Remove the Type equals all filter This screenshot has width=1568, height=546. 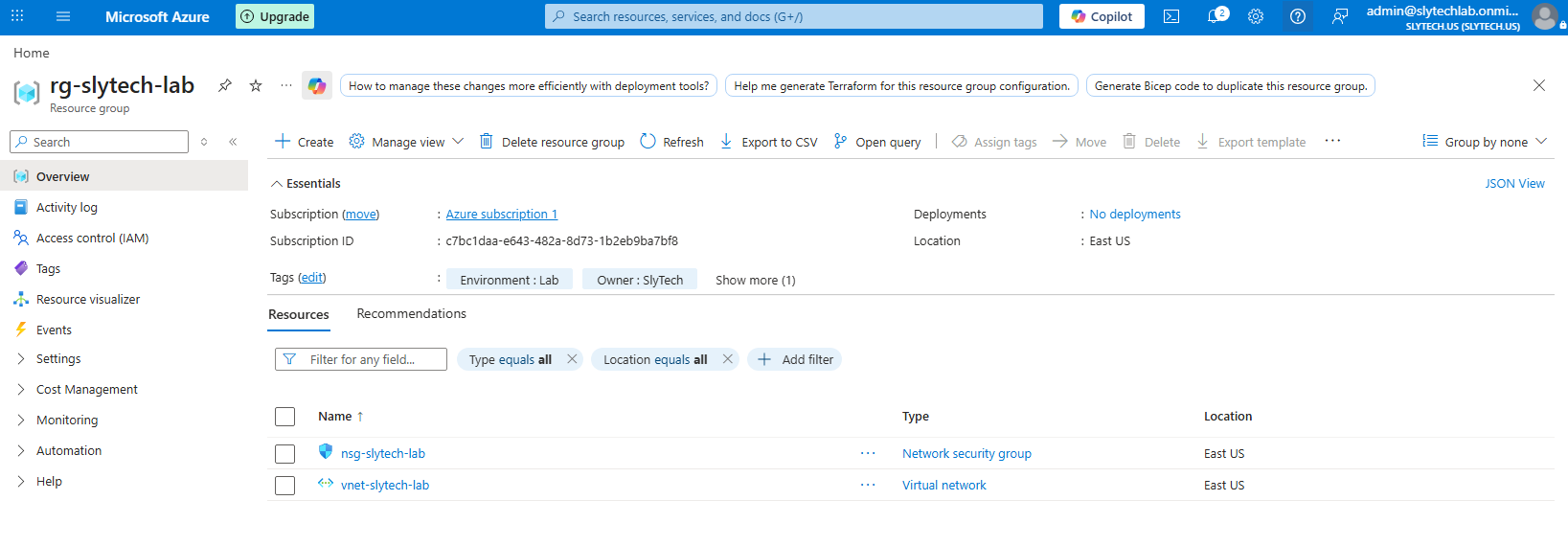[x=572, y=359]
